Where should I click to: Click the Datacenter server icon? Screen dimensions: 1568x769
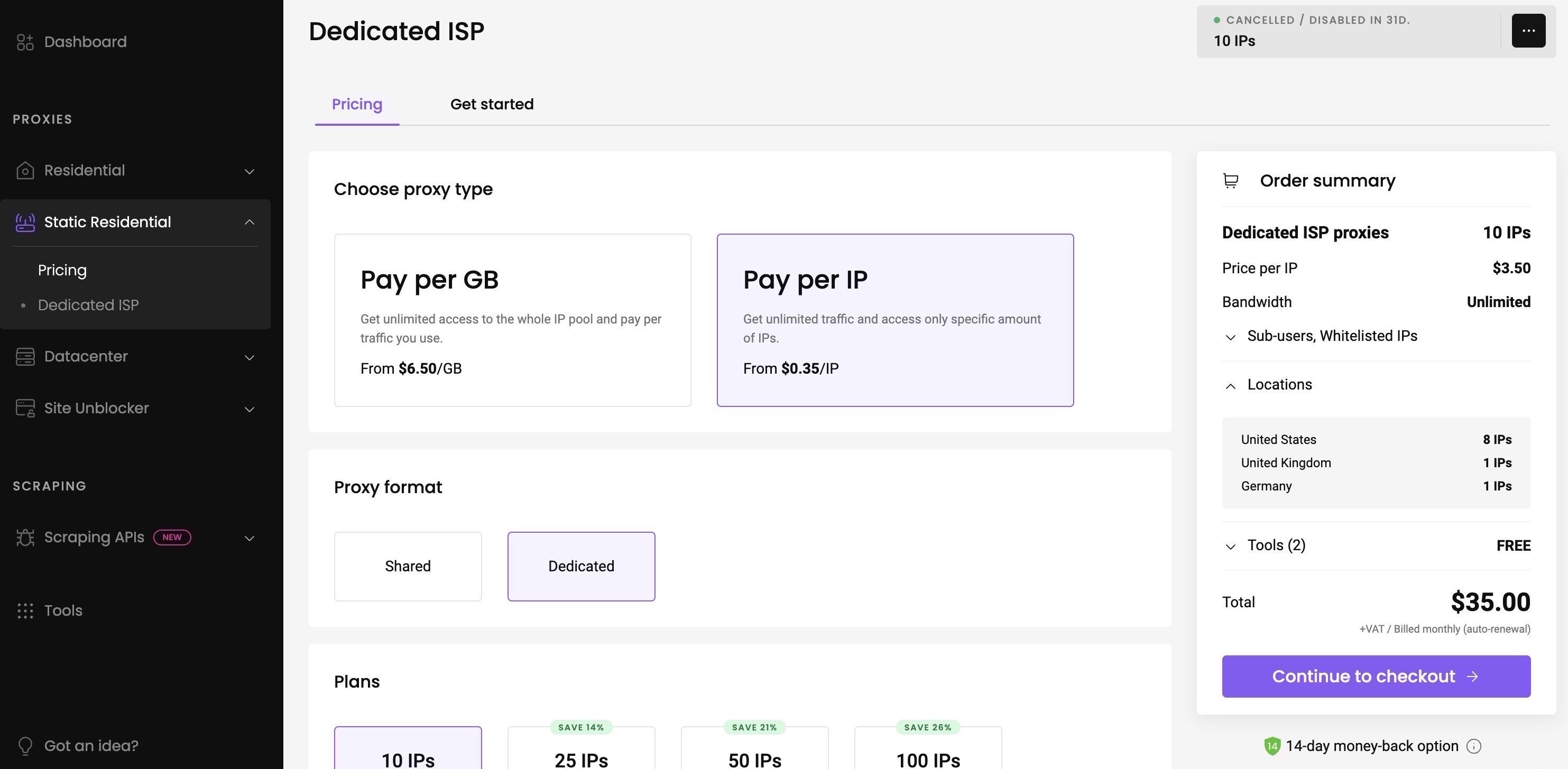click(25, 357)
